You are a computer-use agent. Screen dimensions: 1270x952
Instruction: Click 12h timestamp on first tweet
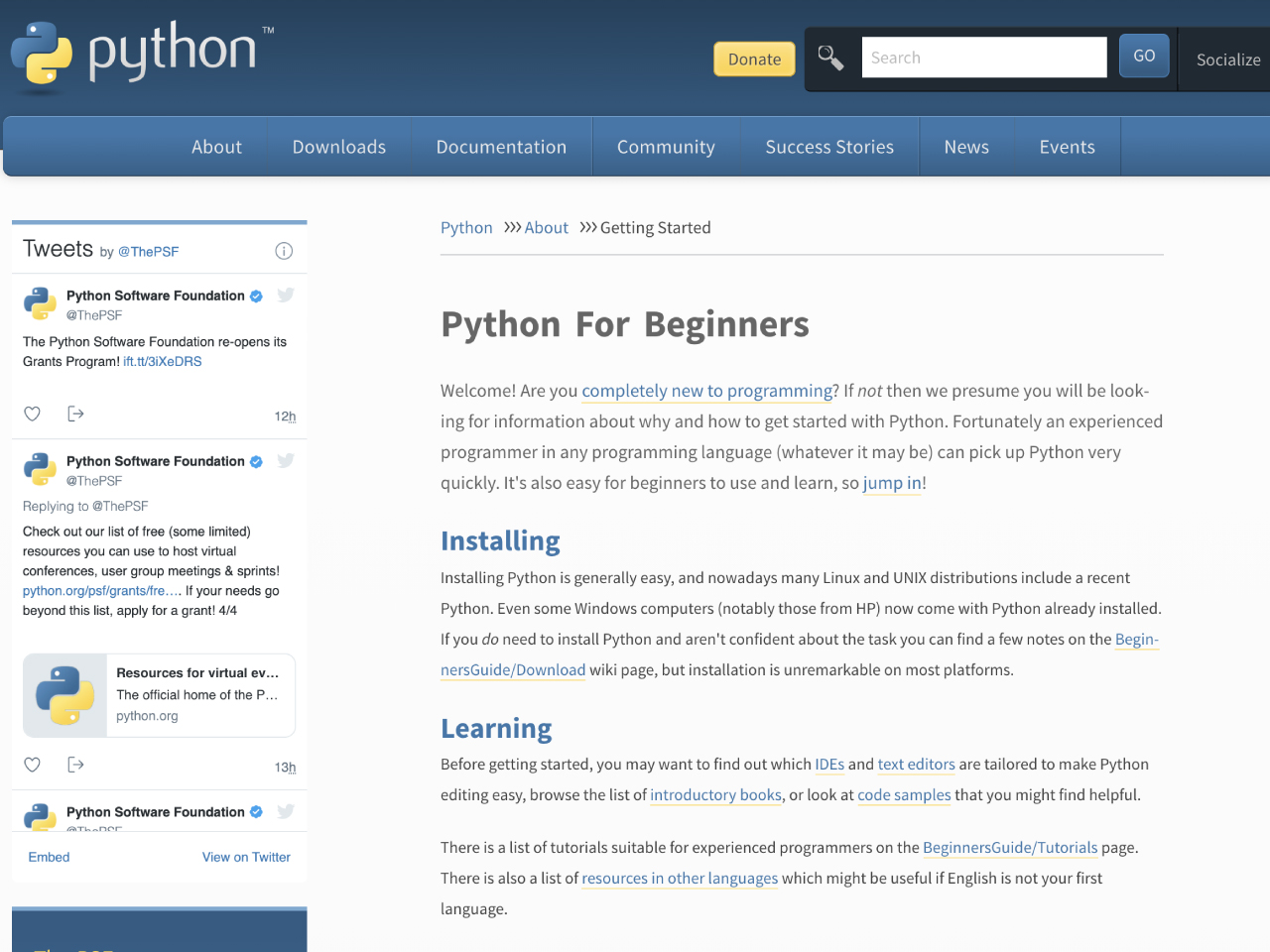coord(285,416)
